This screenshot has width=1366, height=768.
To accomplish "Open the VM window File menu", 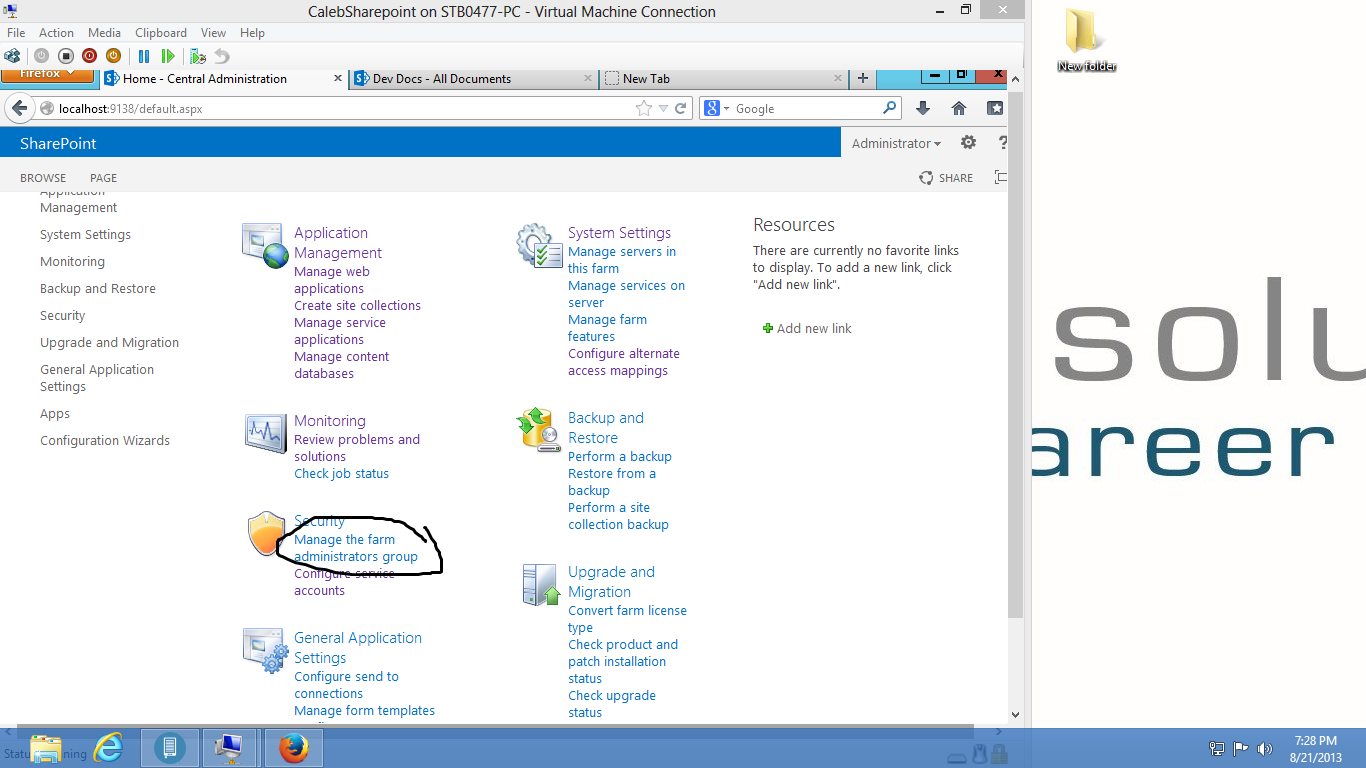I will pyautogui.click(x=16, y=32).
